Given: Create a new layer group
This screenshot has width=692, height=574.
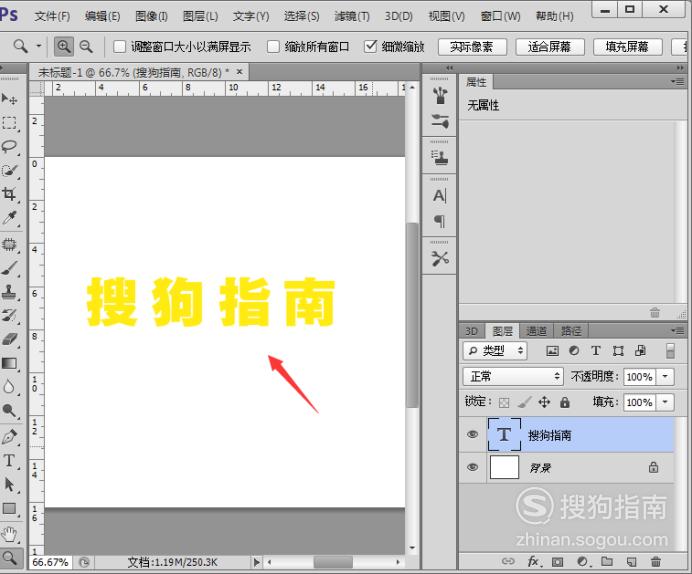Looking at the screenshot, I should point(607,561).
